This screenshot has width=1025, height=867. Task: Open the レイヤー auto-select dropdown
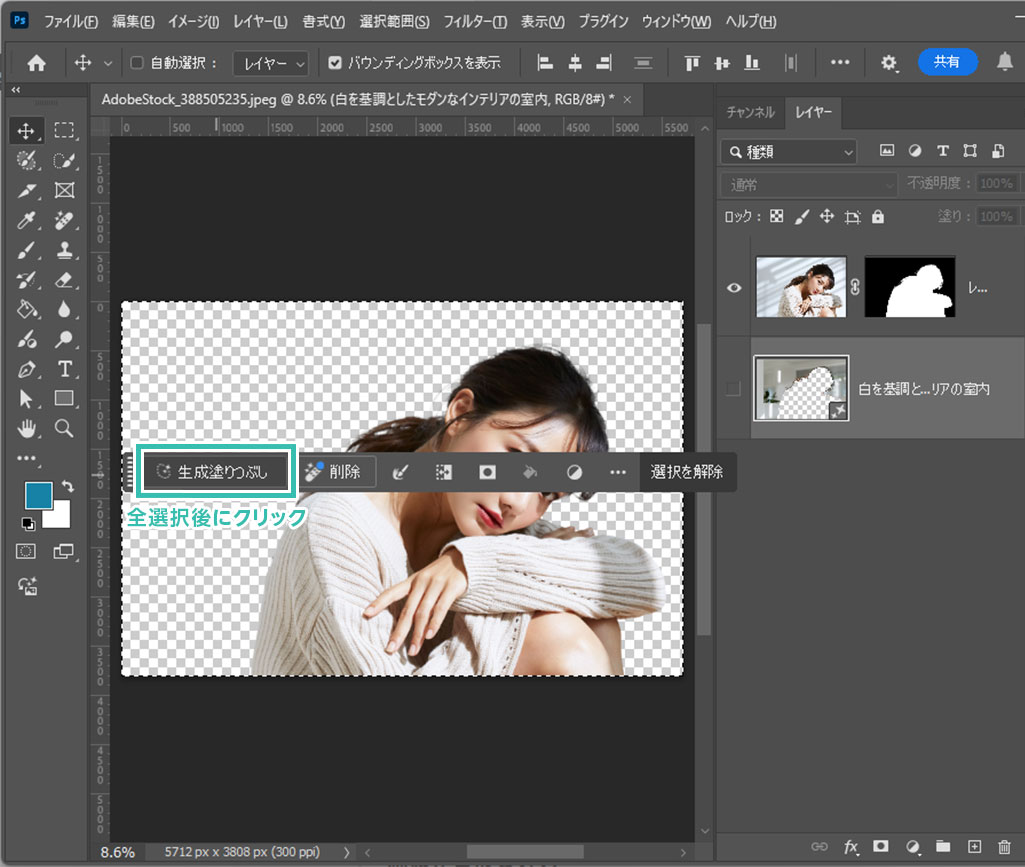point(271,63)
